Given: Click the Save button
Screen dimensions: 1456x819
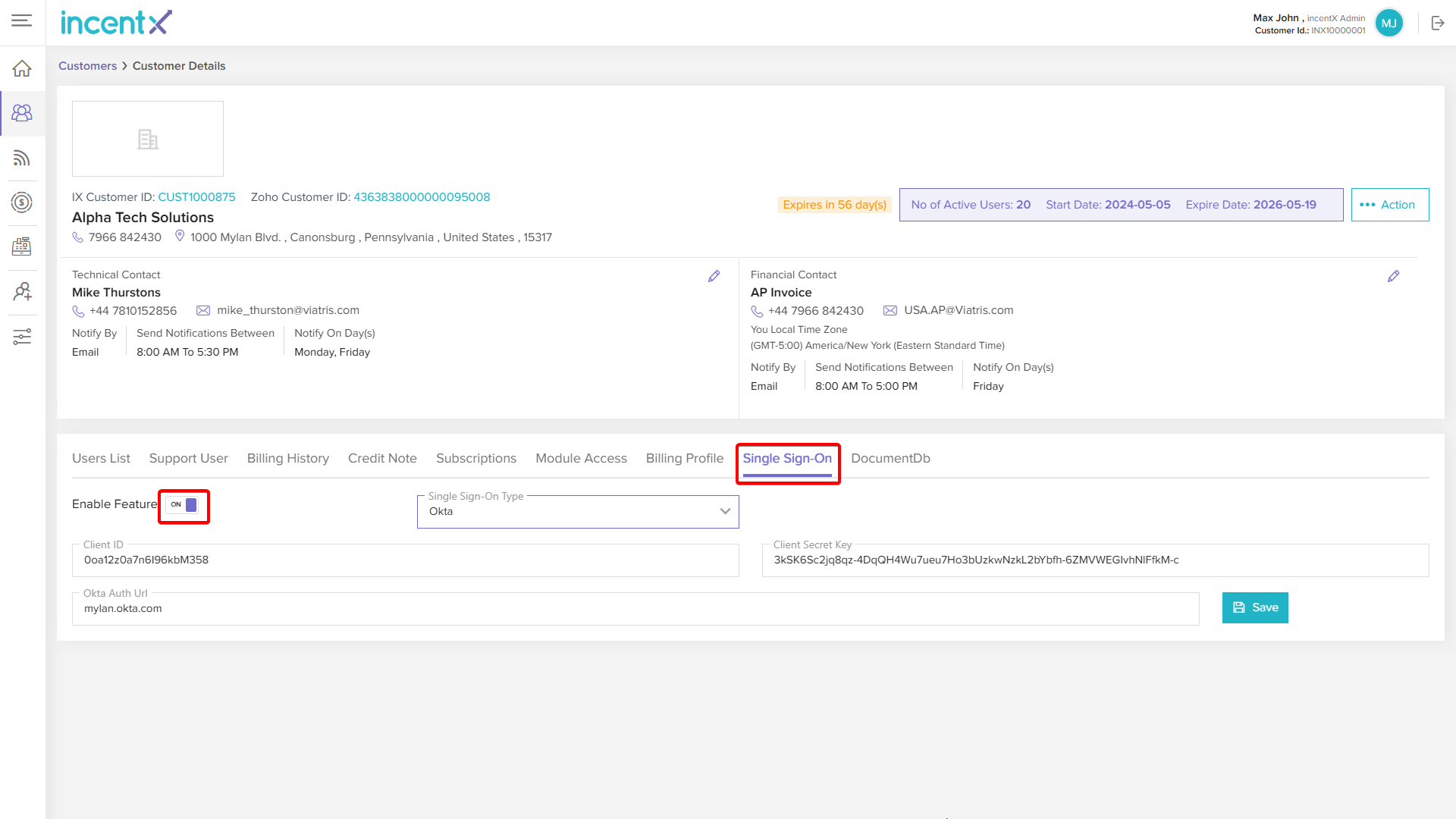Looking at the screenshot, I should pyautogui.click(x=1254, y=607).
